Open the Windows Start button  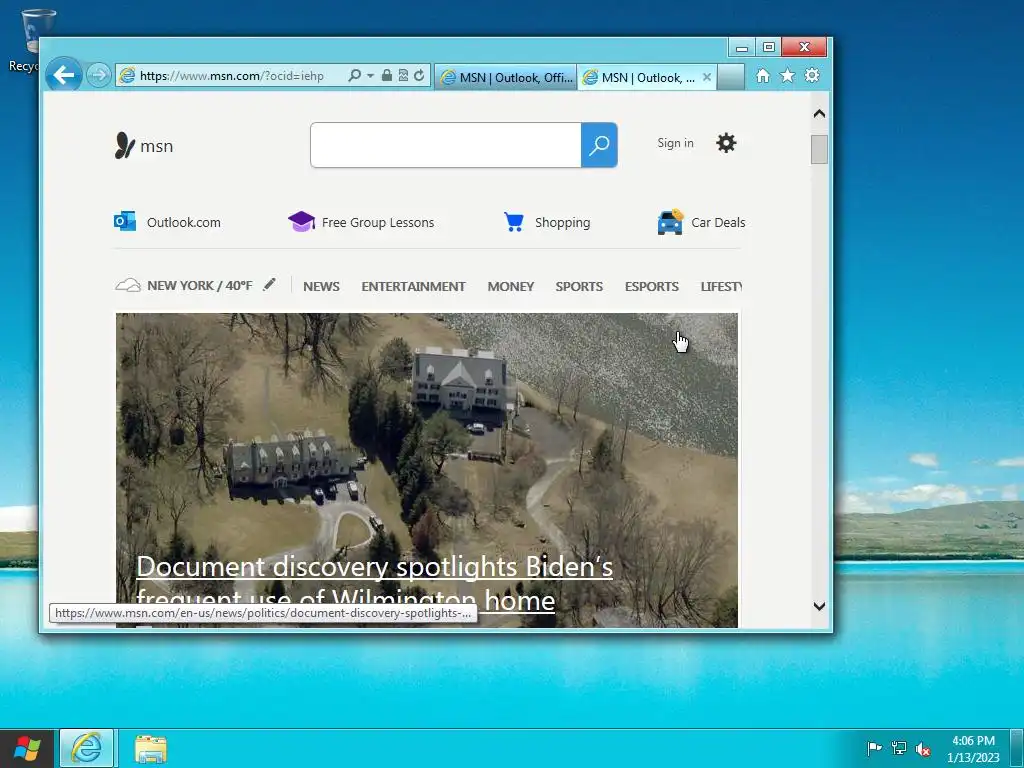(x=27, y=748)
